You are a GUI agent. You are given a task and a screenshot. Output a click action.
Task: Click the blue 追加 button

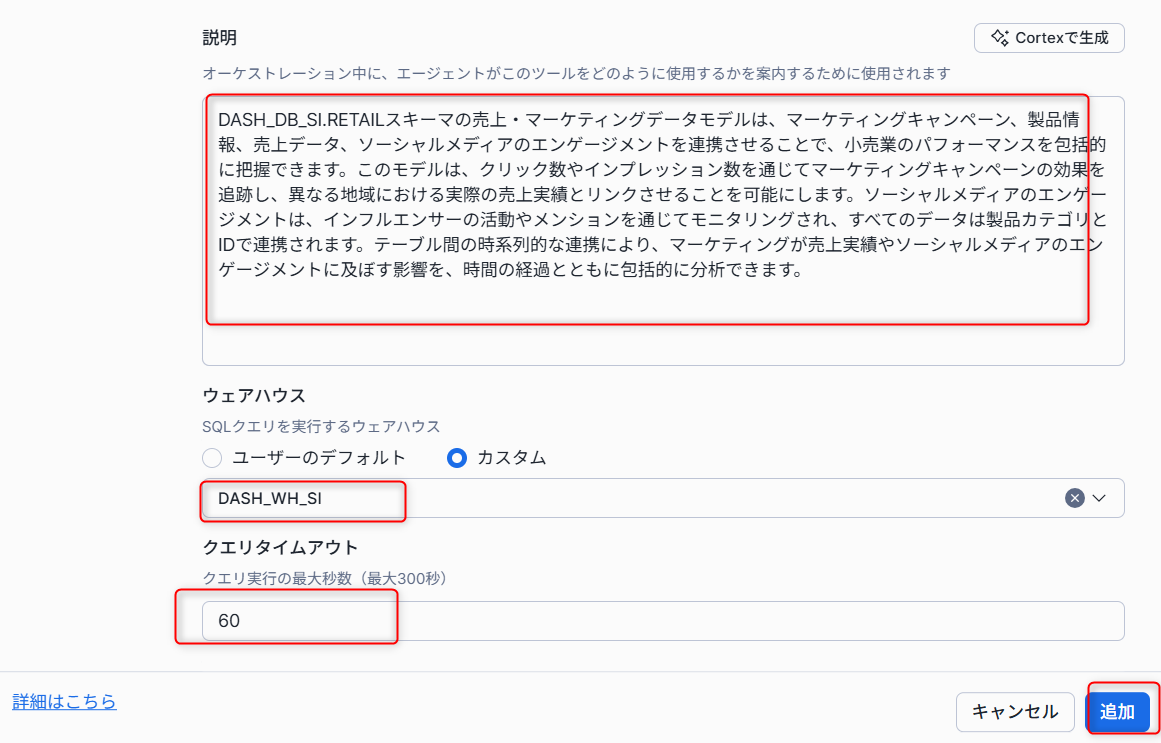(1117, 712)
